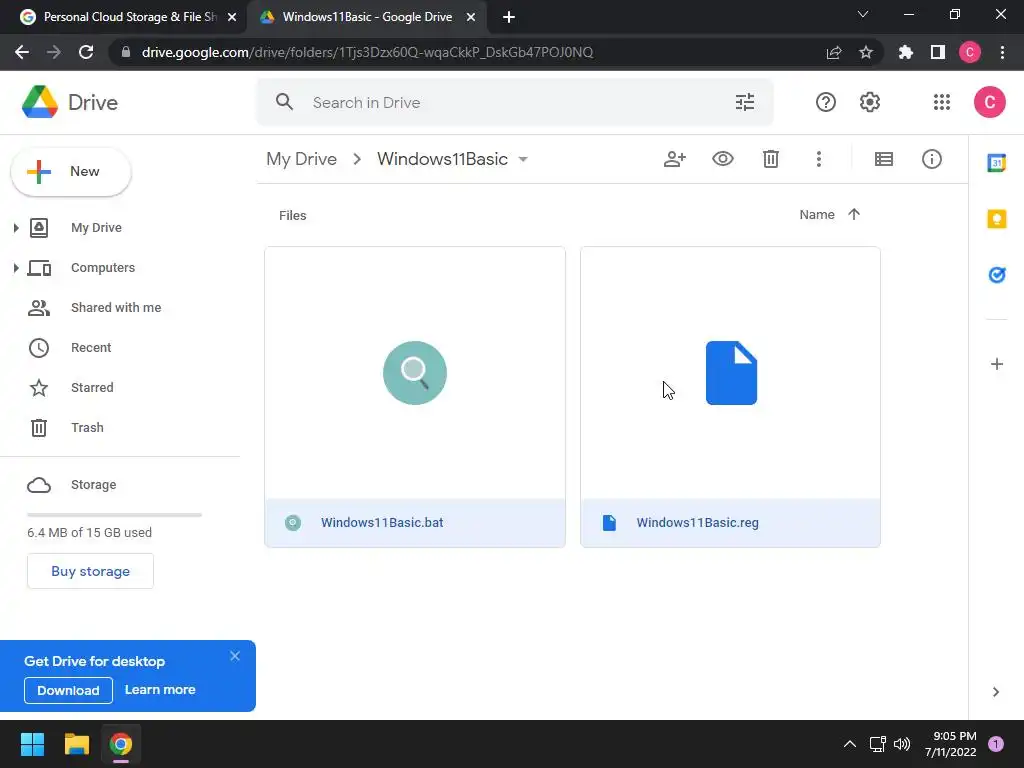The height and width of the screenshot is (768, 1024).
Task: Click Download Drive for desktop
Action: click(68, 690)
